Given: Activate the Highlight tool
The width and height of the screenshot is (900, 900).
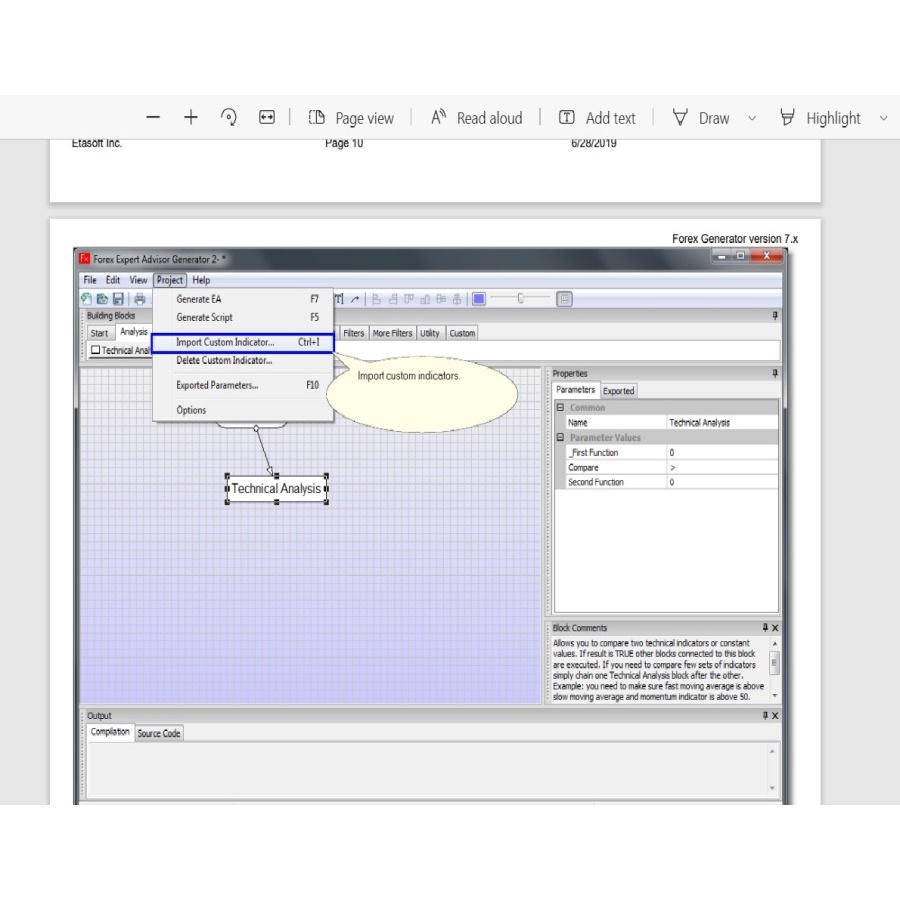Looking at the screenshot, I should (x=820, y=118).
